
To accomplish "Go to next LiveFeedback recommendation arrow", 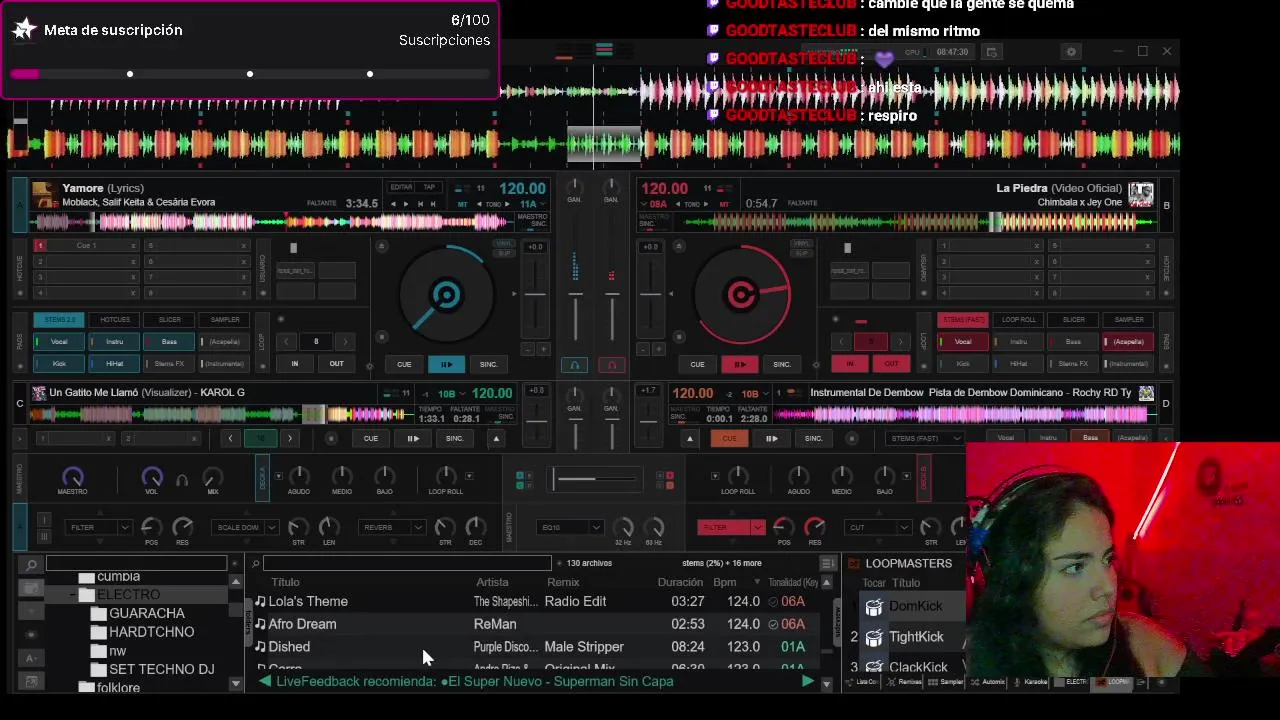I will coord(807,681).
